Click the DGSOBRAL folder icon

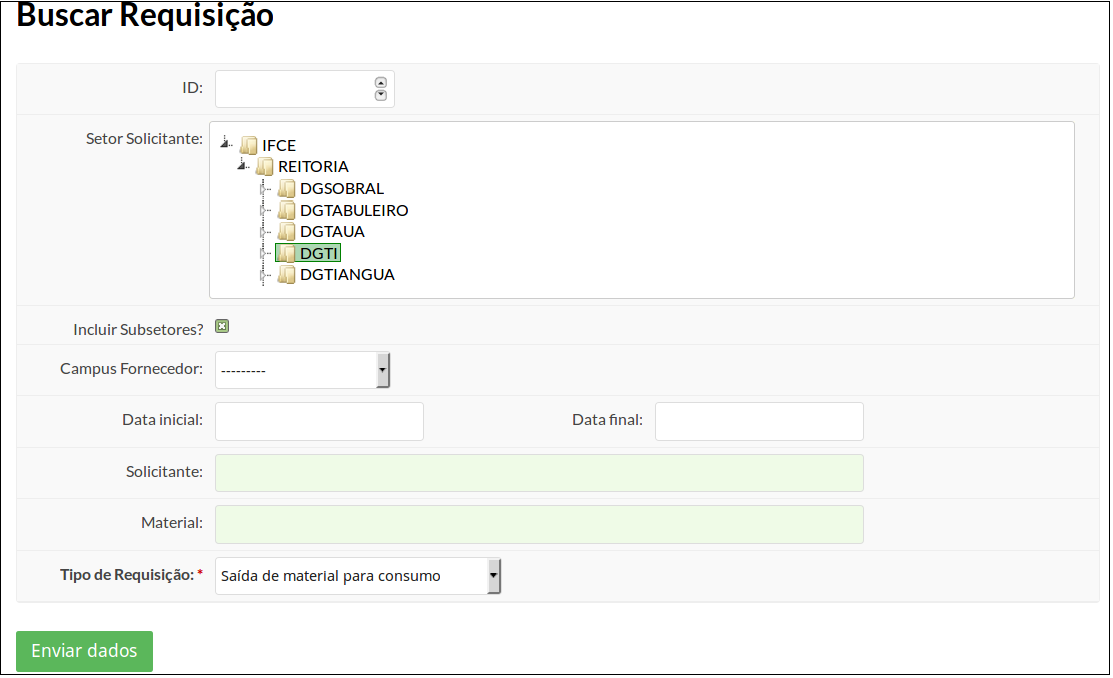pos(287,189)
